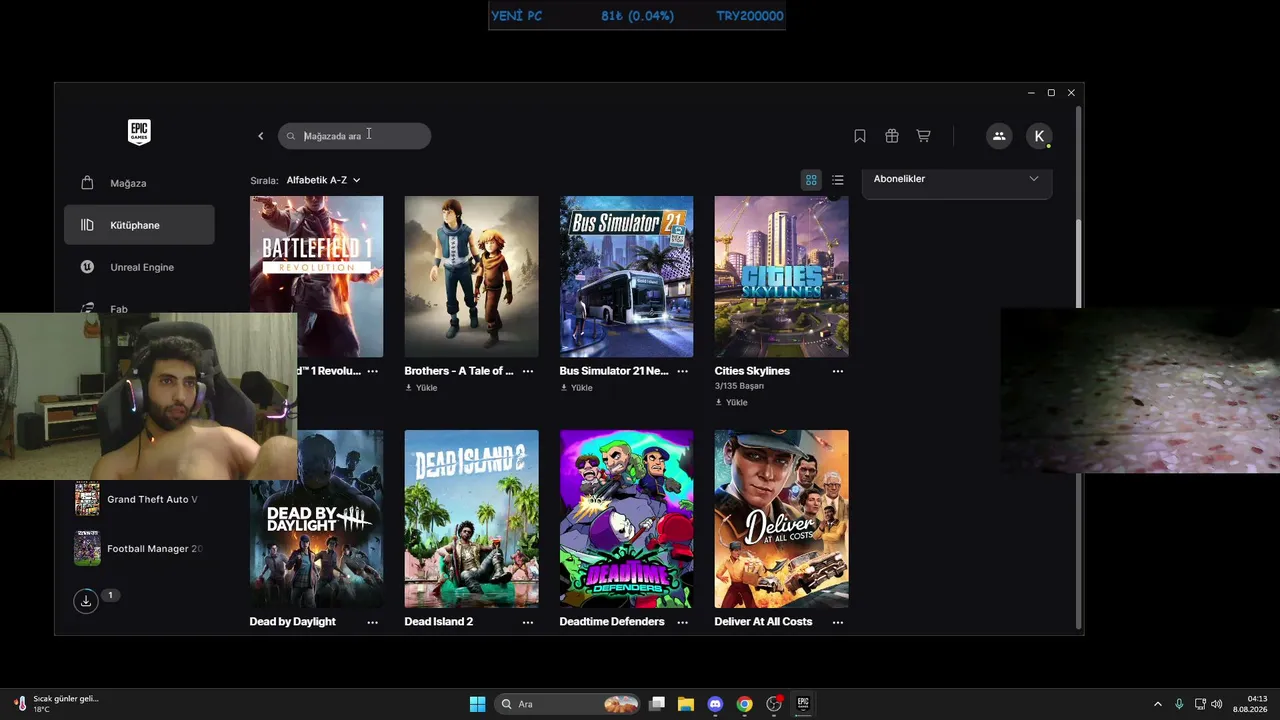Open Dead Island 2 cover art
This screenshot has height=720, width=1280.
(x=471, y=519)
